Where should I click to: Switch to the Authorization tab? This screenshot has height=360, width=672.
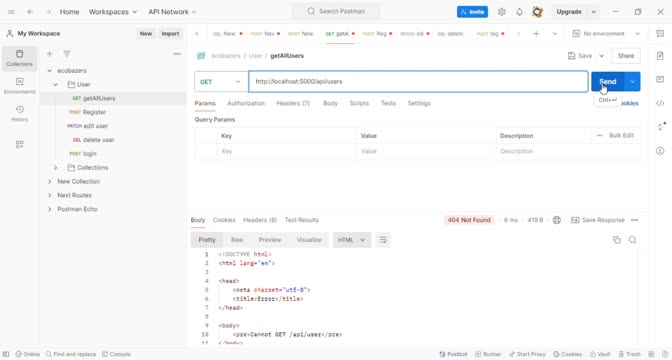(246, 103)
